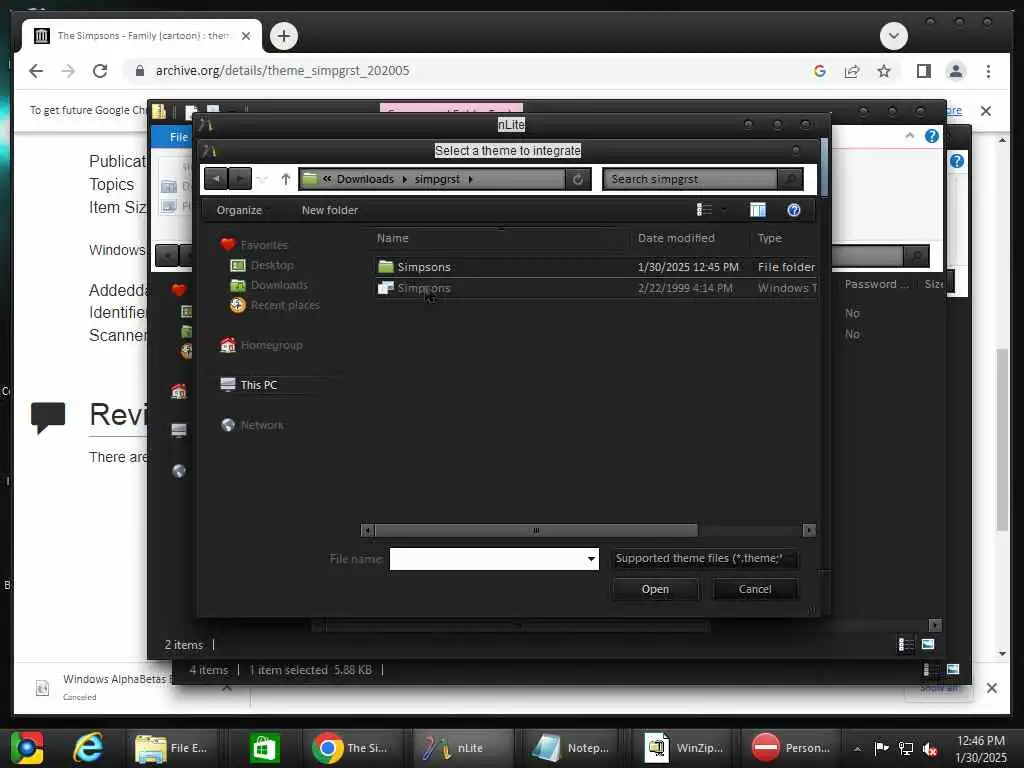The image size is (1024, 768).
Task: Click the File name input field
Action: coord(487,559)
